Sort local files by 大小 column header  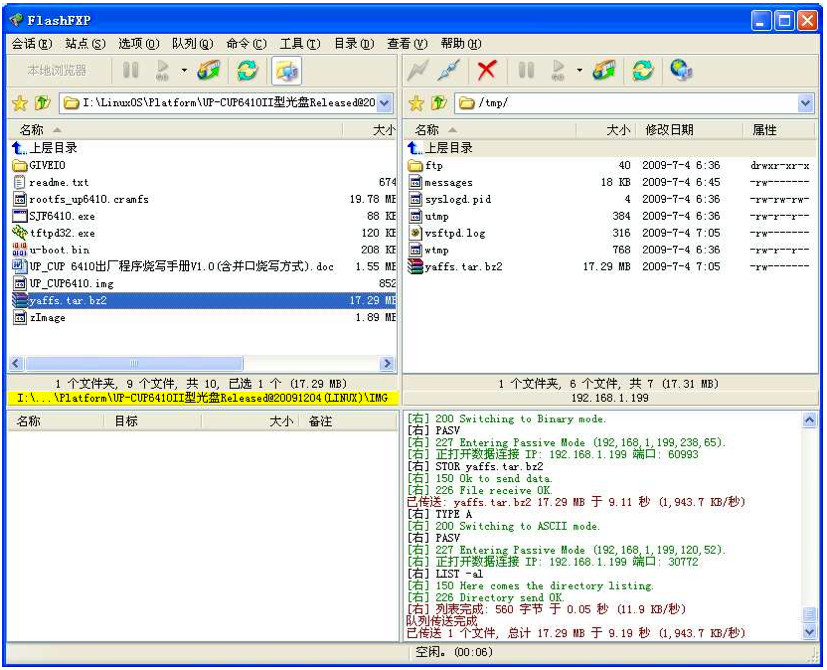(370, 130)
